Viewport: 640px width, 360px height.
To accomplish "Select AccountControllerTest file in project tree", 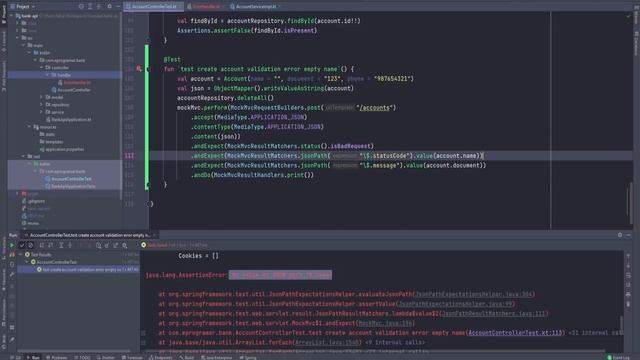I will point(69,179).
